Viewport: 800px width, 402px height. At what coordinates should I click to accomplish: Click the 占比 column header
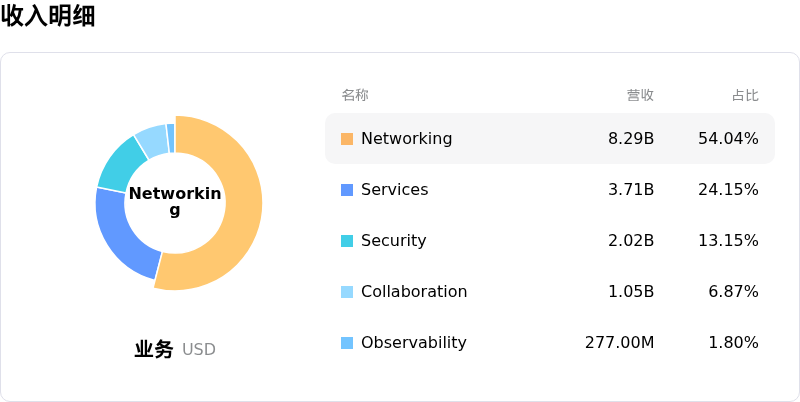coord(745,95)
